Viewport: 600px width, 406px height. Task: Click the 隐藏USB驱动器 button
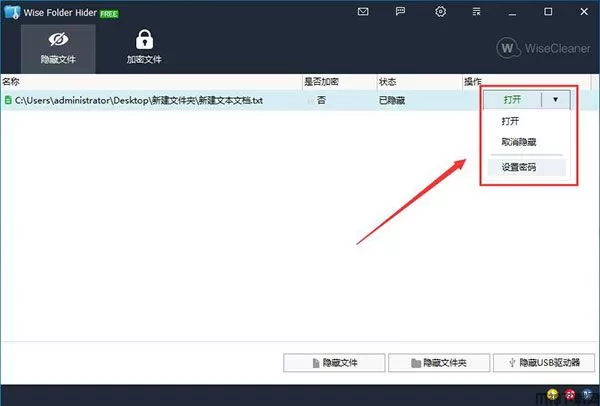tap(544, 363)
